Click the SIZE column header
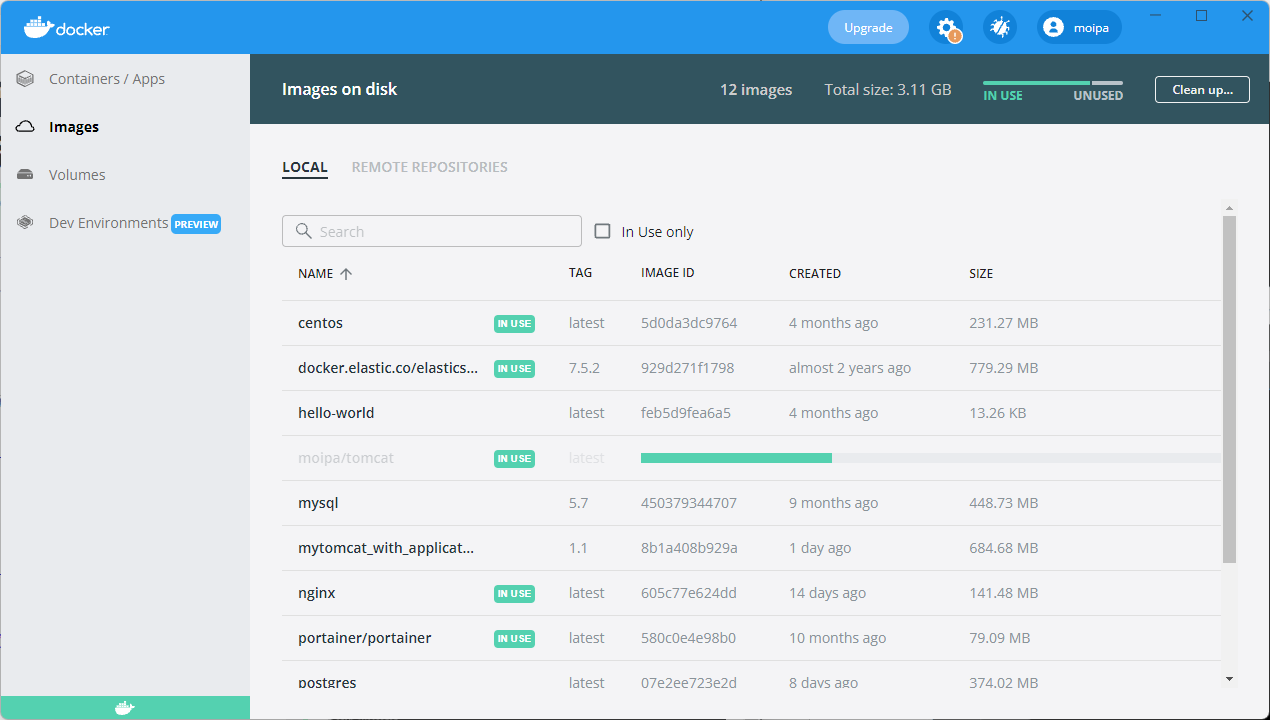Viewport: 1270px width, 720px height. 981,274
